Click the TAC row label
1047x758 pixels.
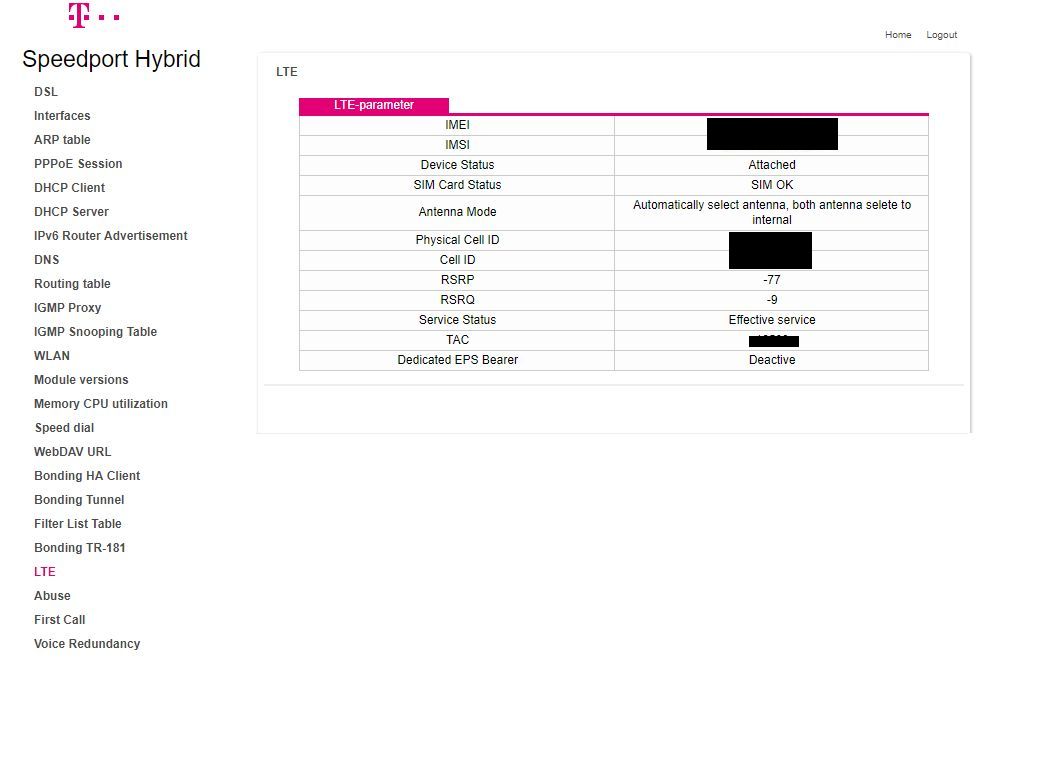point(457,341)
